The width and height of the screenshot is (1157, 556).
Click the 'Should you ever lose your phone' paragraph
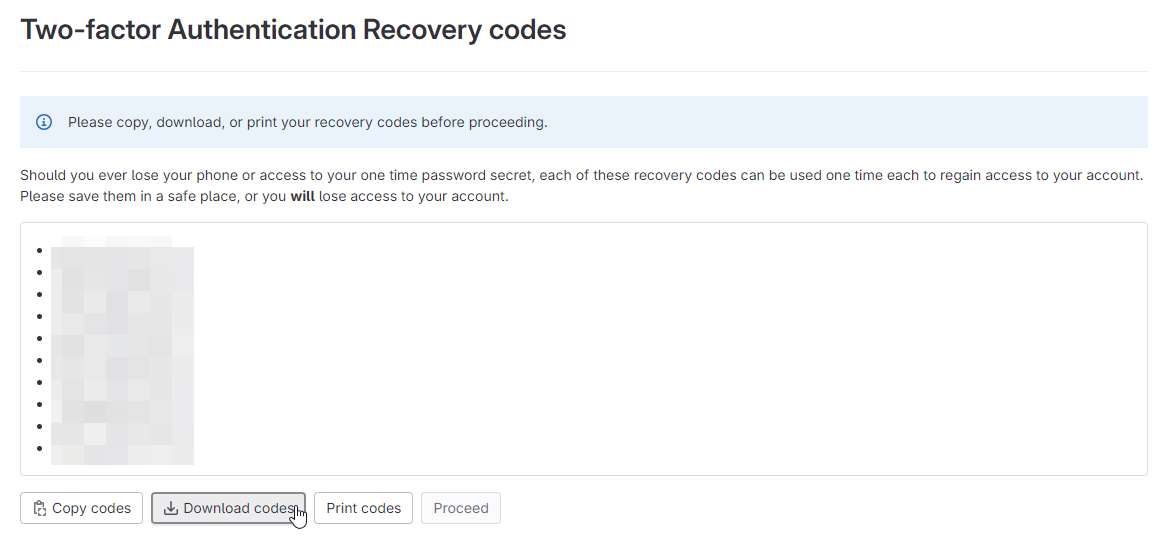(x=581, y=187)
